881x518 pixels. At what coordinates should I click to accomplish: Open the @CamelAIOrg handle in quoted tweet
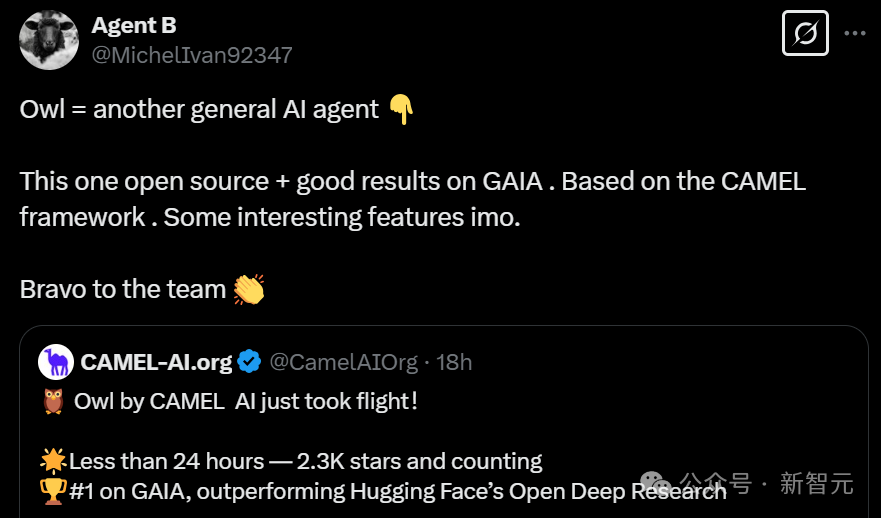[x=343, y=362]
